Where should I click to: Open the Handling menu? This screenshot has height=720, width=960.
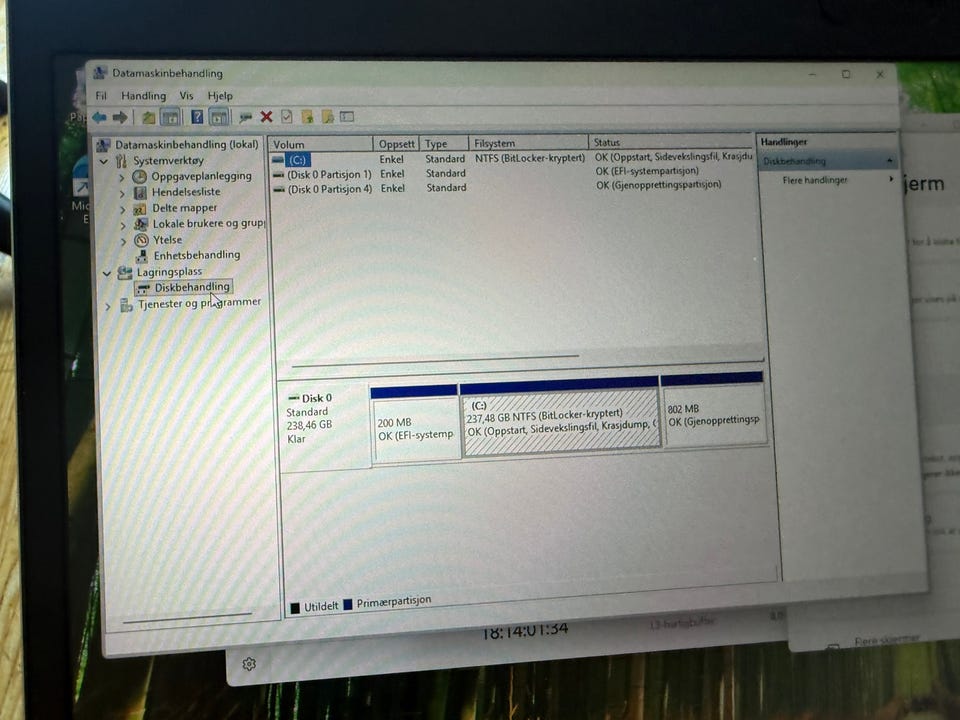(x=143, y=96)
